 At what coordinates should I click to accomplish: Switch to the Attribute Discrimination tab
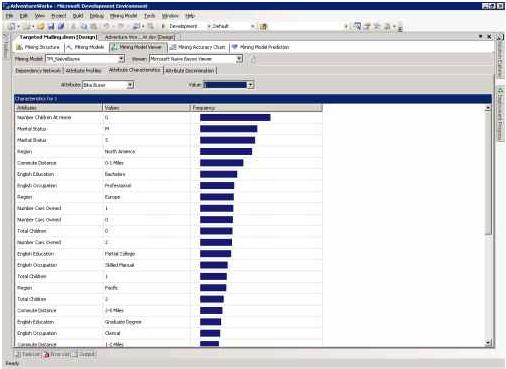click(x=190, y=71)
